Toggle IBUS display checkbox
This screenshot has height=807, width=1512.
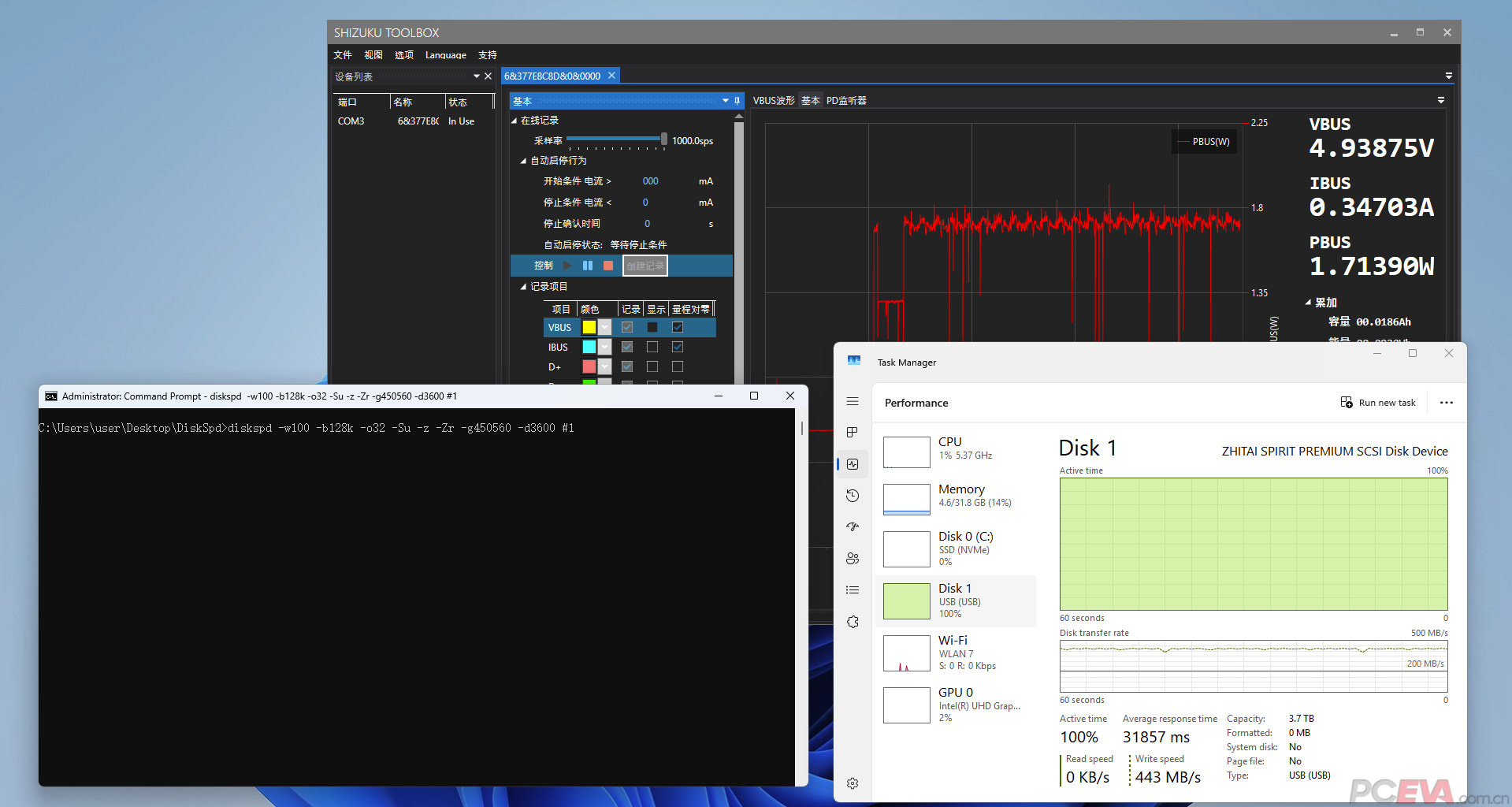(652, 347)
